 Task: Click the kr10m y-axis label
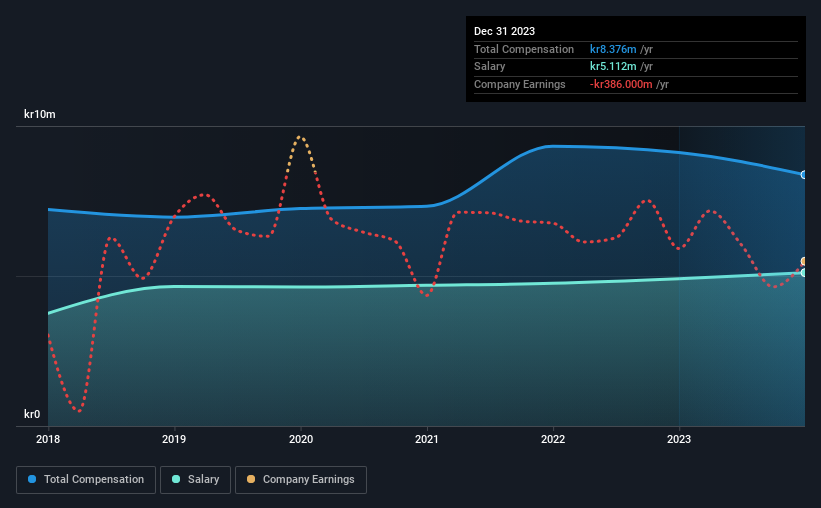[x=40, y=114]
